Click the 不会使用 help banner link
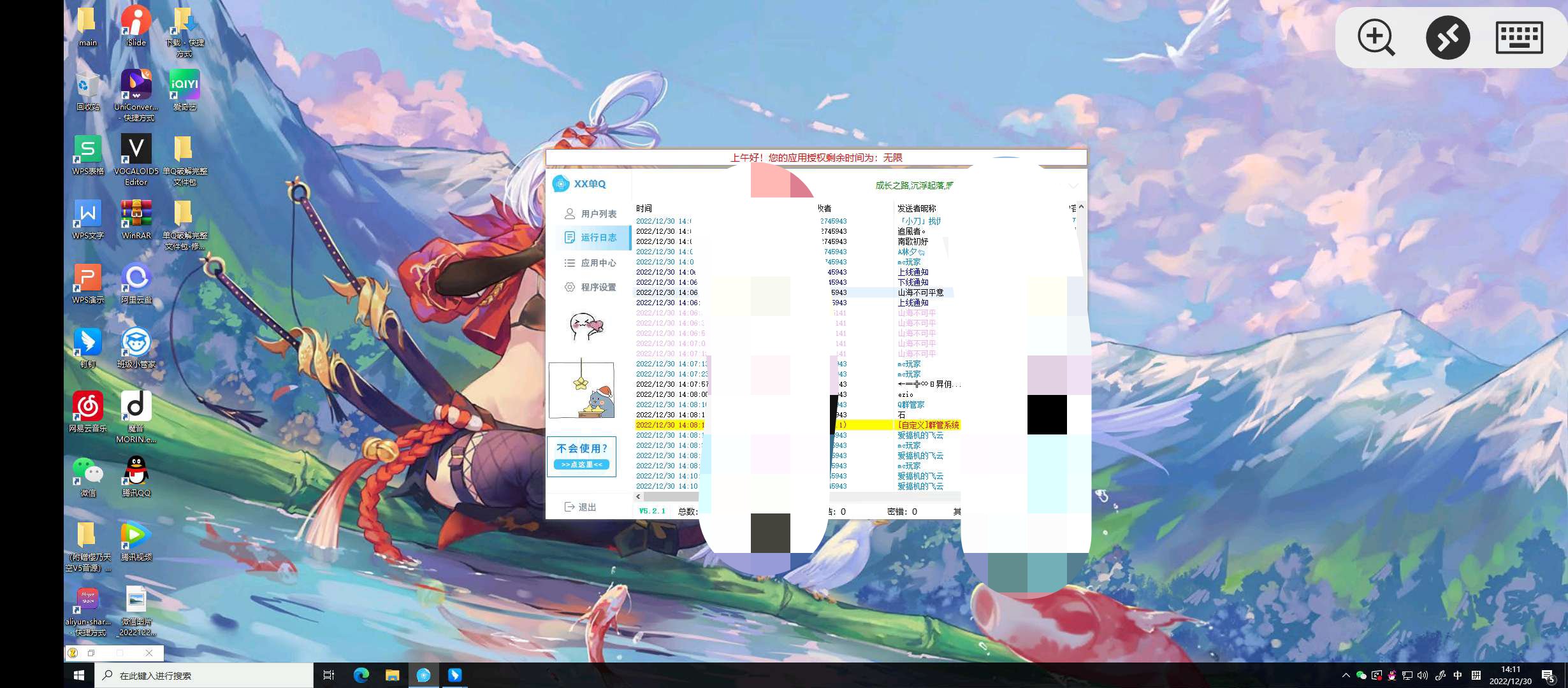Image resolution: width=1568 pixels, height=688 pixels. coord(581,456)
